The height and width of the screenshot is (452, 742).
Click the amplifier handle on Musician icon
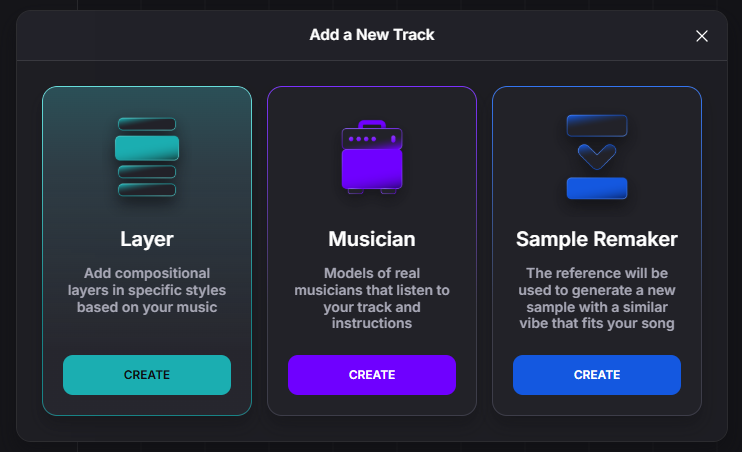coord(372,122)
